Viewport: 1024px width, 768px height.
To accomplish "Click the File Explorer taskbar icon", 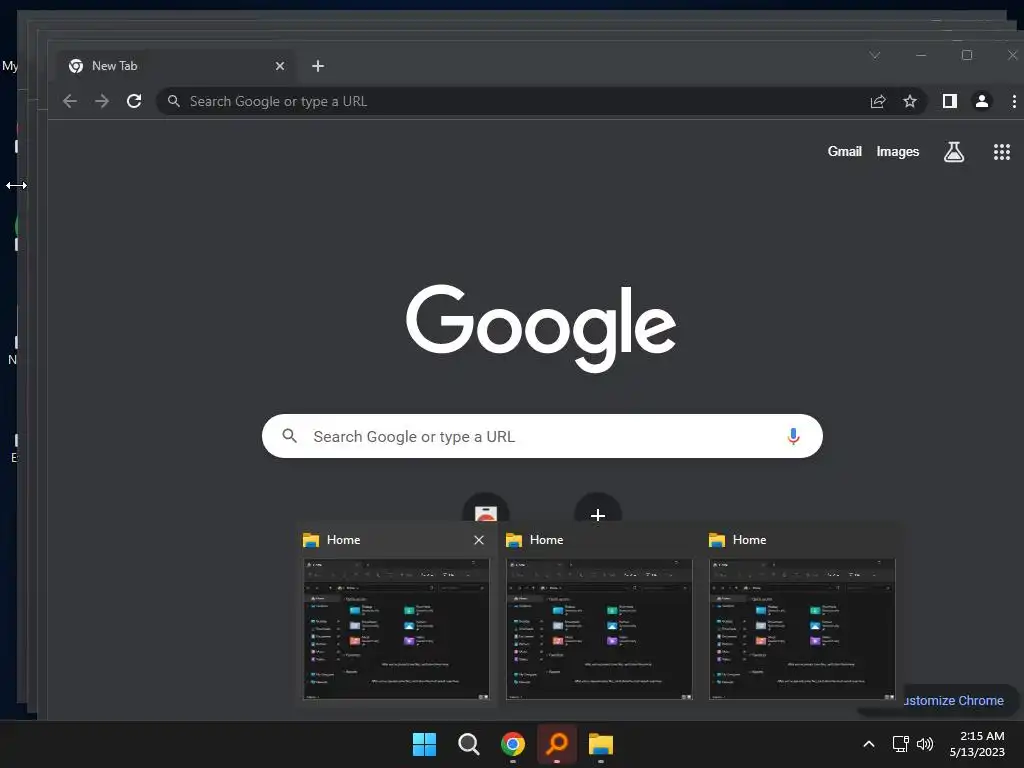I will click(601, 744).
